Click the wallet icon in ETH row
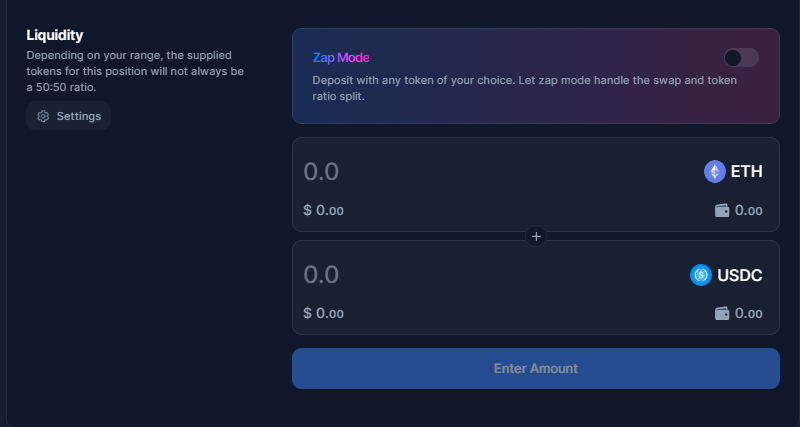The image size is (800, 427). tap(722, 211)
